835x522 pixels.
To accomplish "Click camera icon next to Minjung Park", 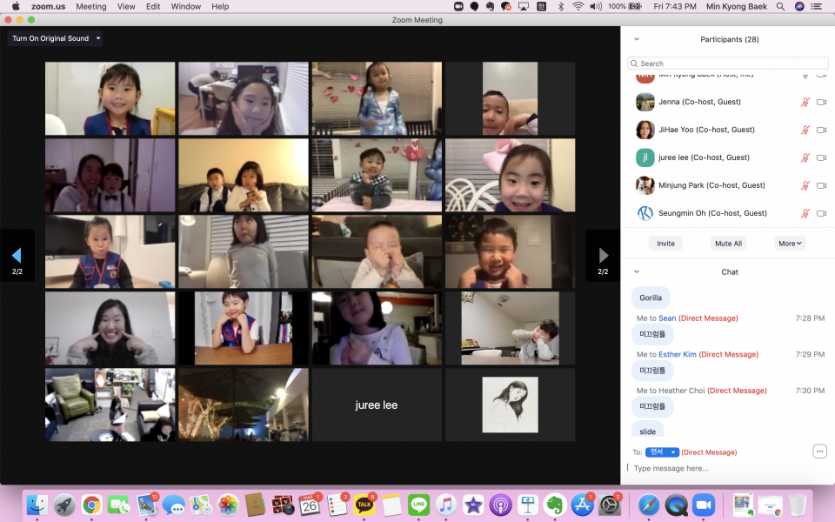I will 822,185.
